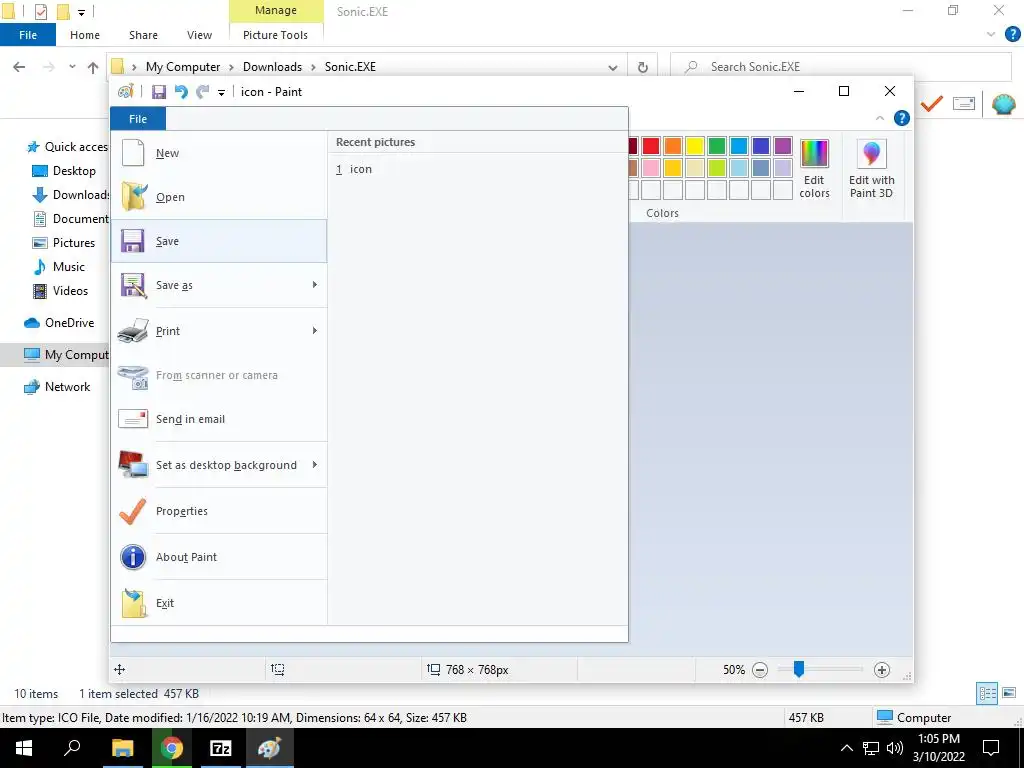This screenshot has width=1024, height=768.
Task: Click the Paint palette application icon
Action: point(125,92)
